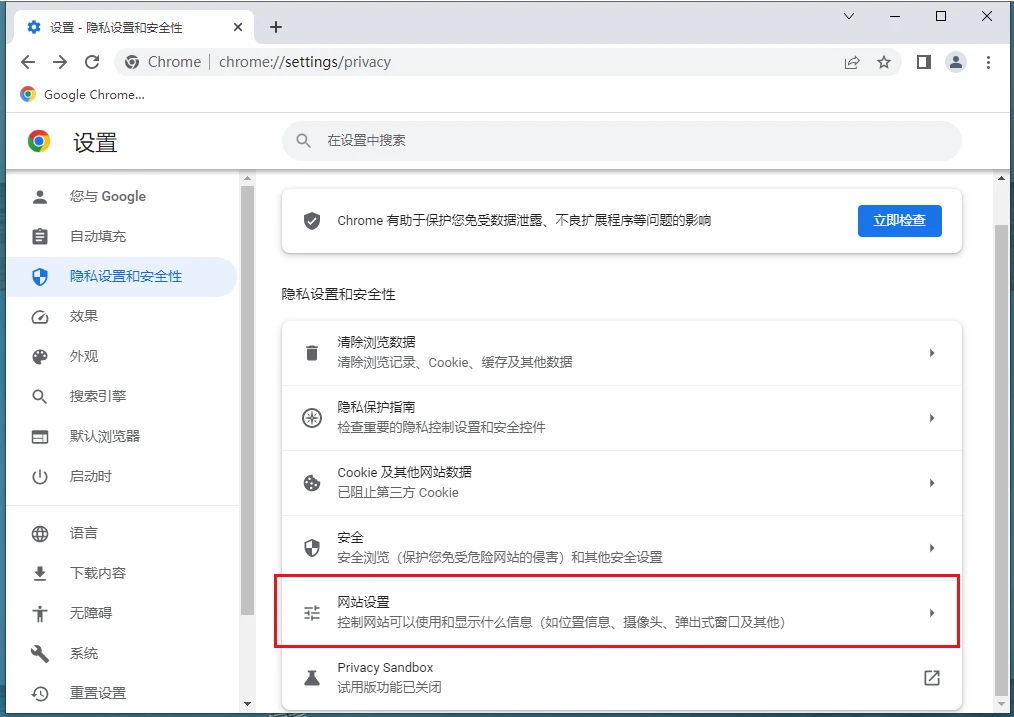Click the sidebar scroll down arrow
Viewport: 1014px width, 717px height.
click(x=247, y=703)
